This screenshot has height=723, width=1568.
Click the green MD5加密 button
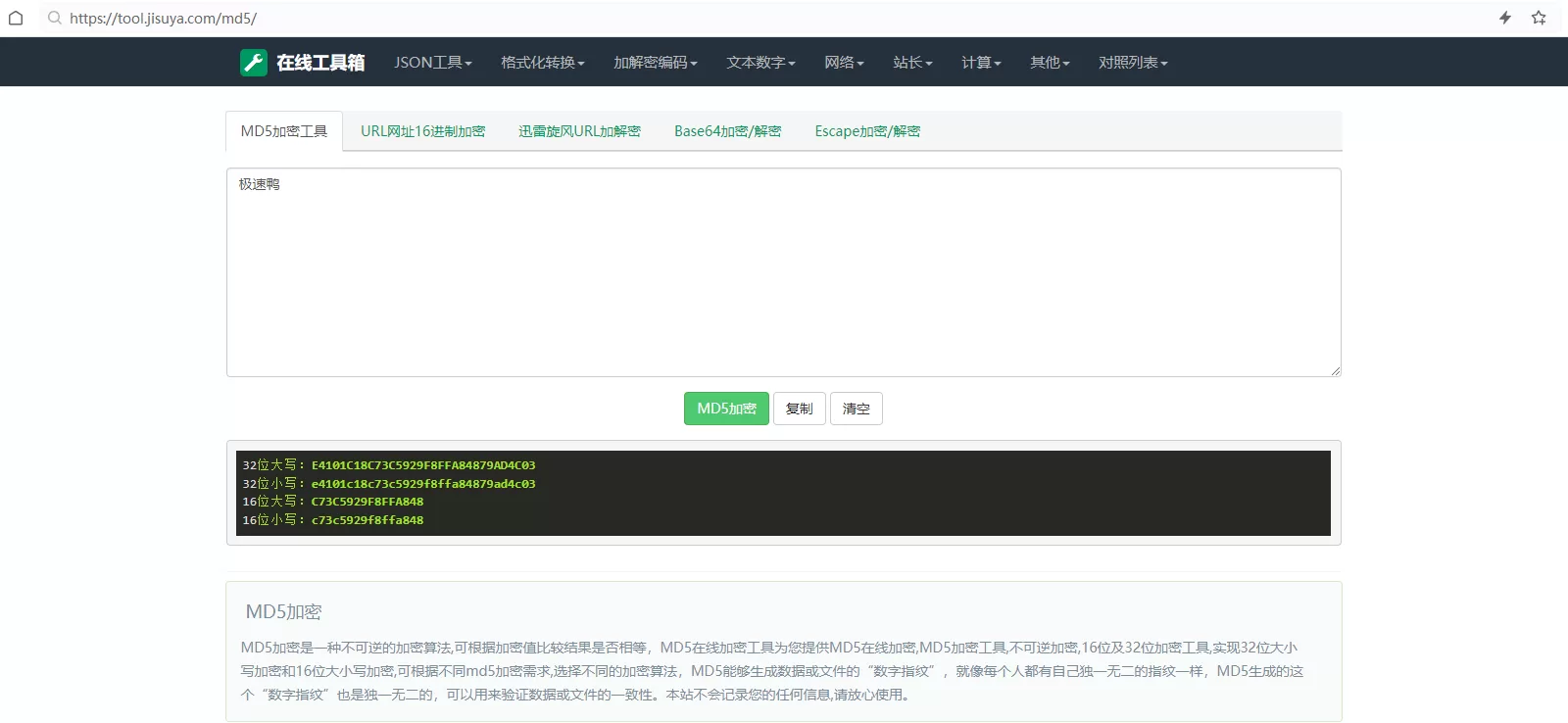coord(726,409)
